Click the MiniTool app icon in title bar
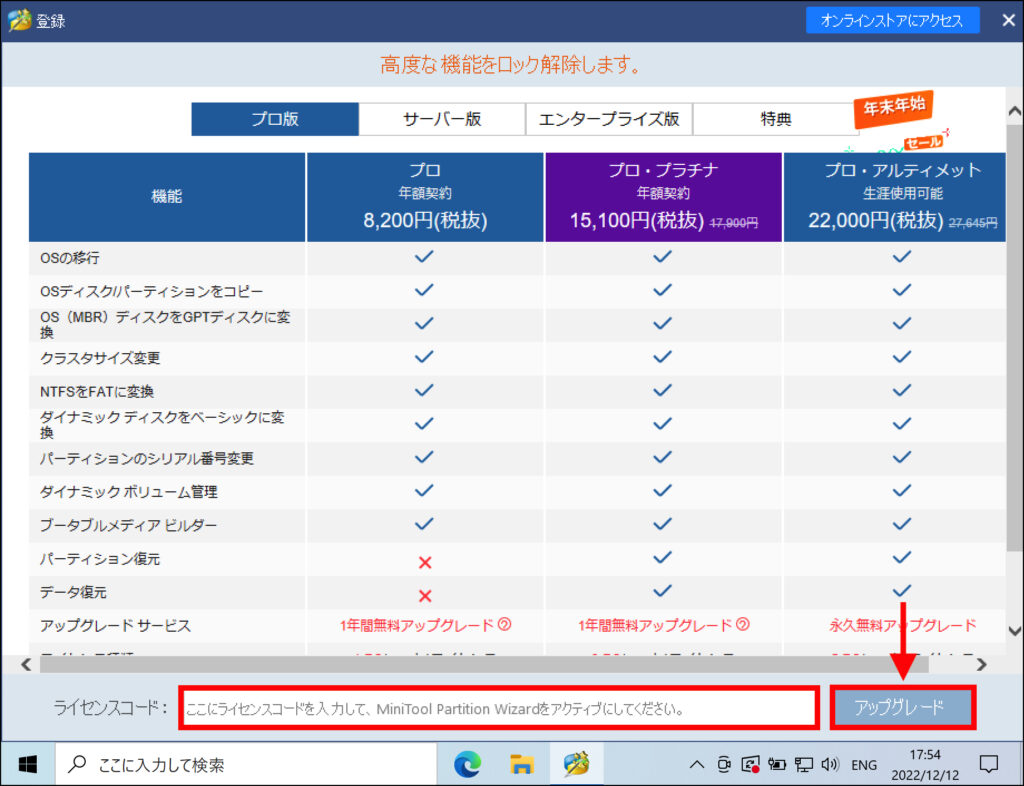This screenshot has height=786, width=1024. (19, 21)
